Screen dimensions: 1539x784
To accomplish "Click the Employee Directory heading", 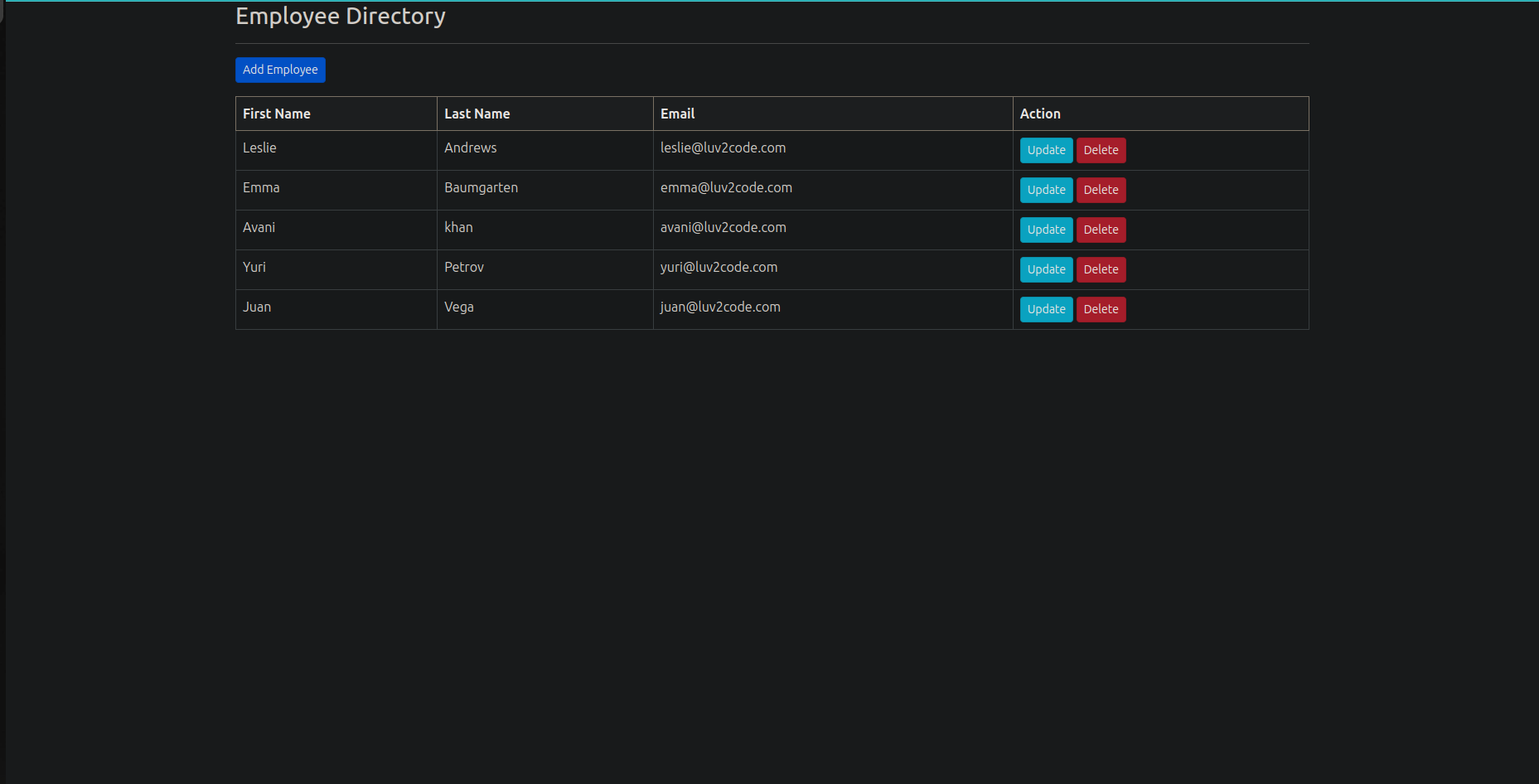I will pos(341,16).
